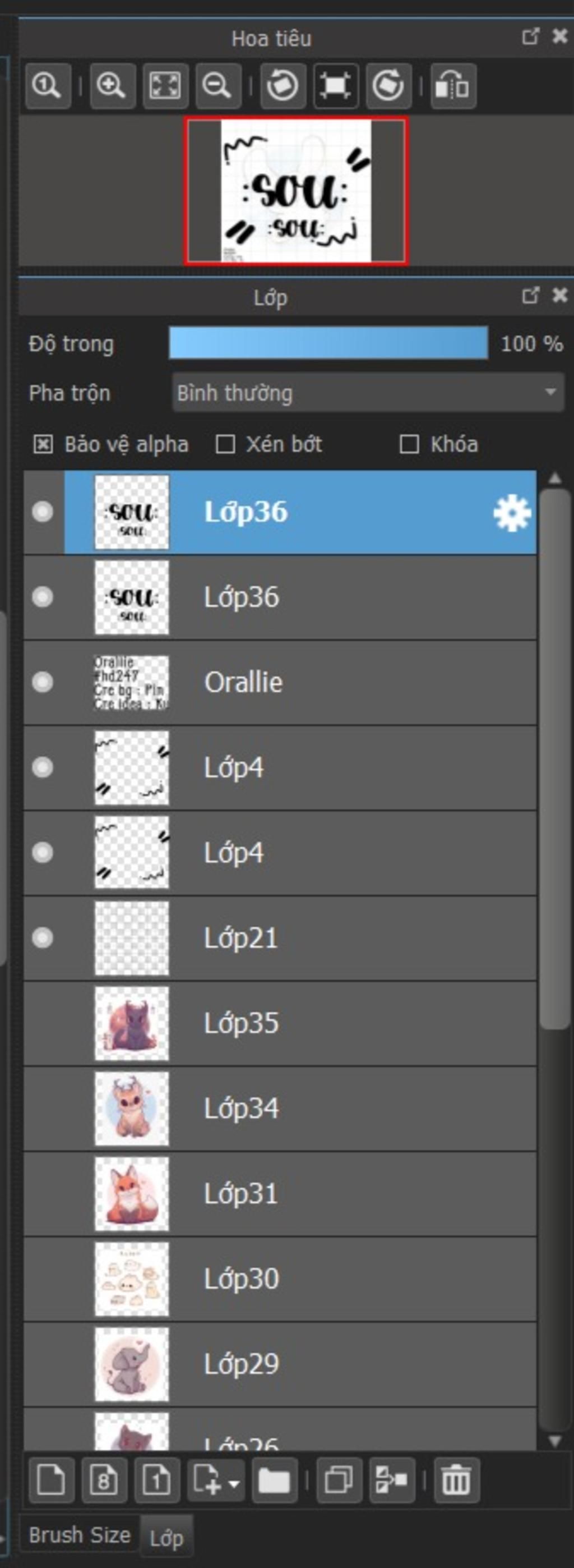Select the Lớp35 layer
The image size is (574, 1568).
280,1023
